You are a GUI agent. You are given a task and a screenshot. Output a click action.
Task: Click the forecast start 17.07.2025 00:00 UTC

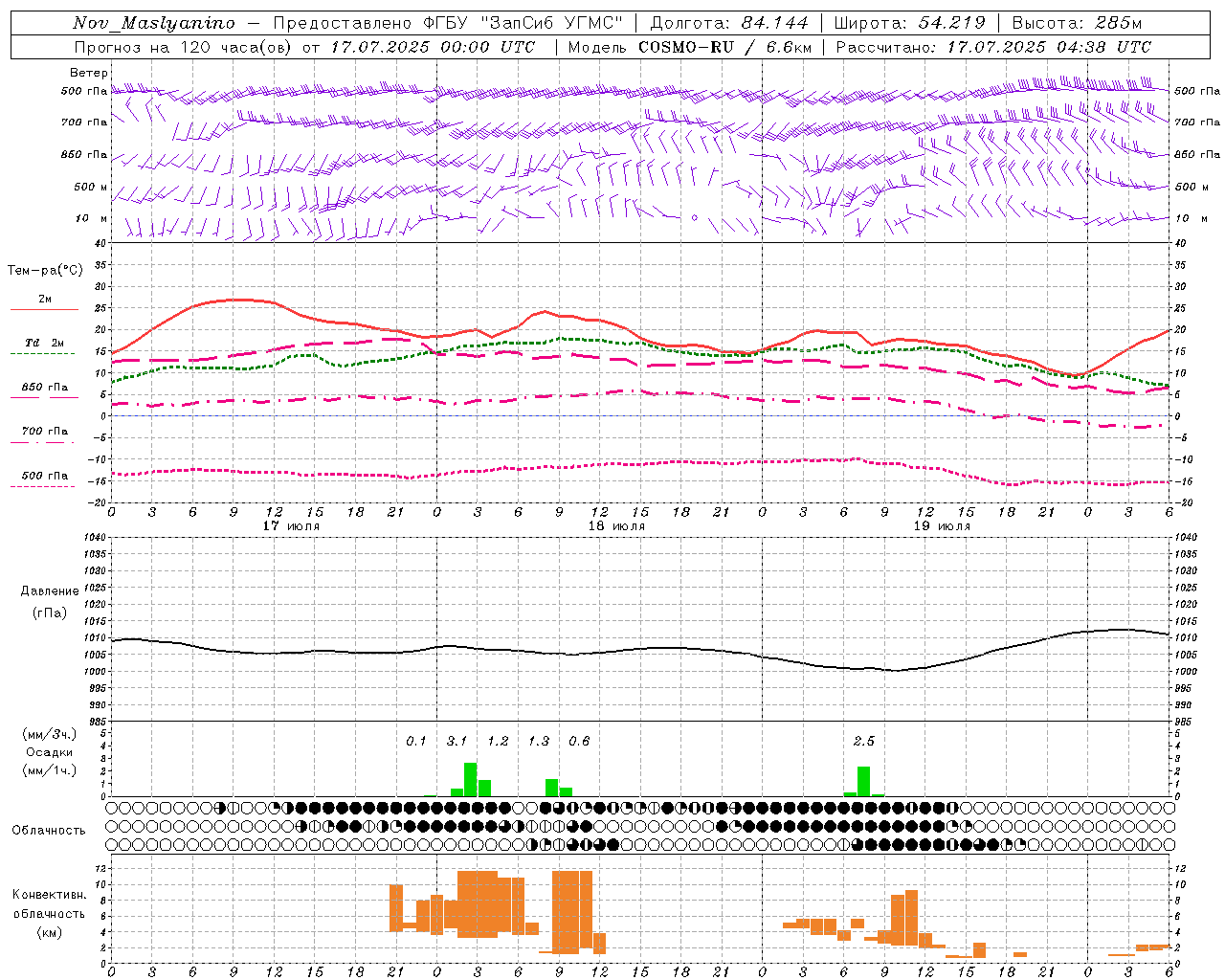[x=433, y=47]
